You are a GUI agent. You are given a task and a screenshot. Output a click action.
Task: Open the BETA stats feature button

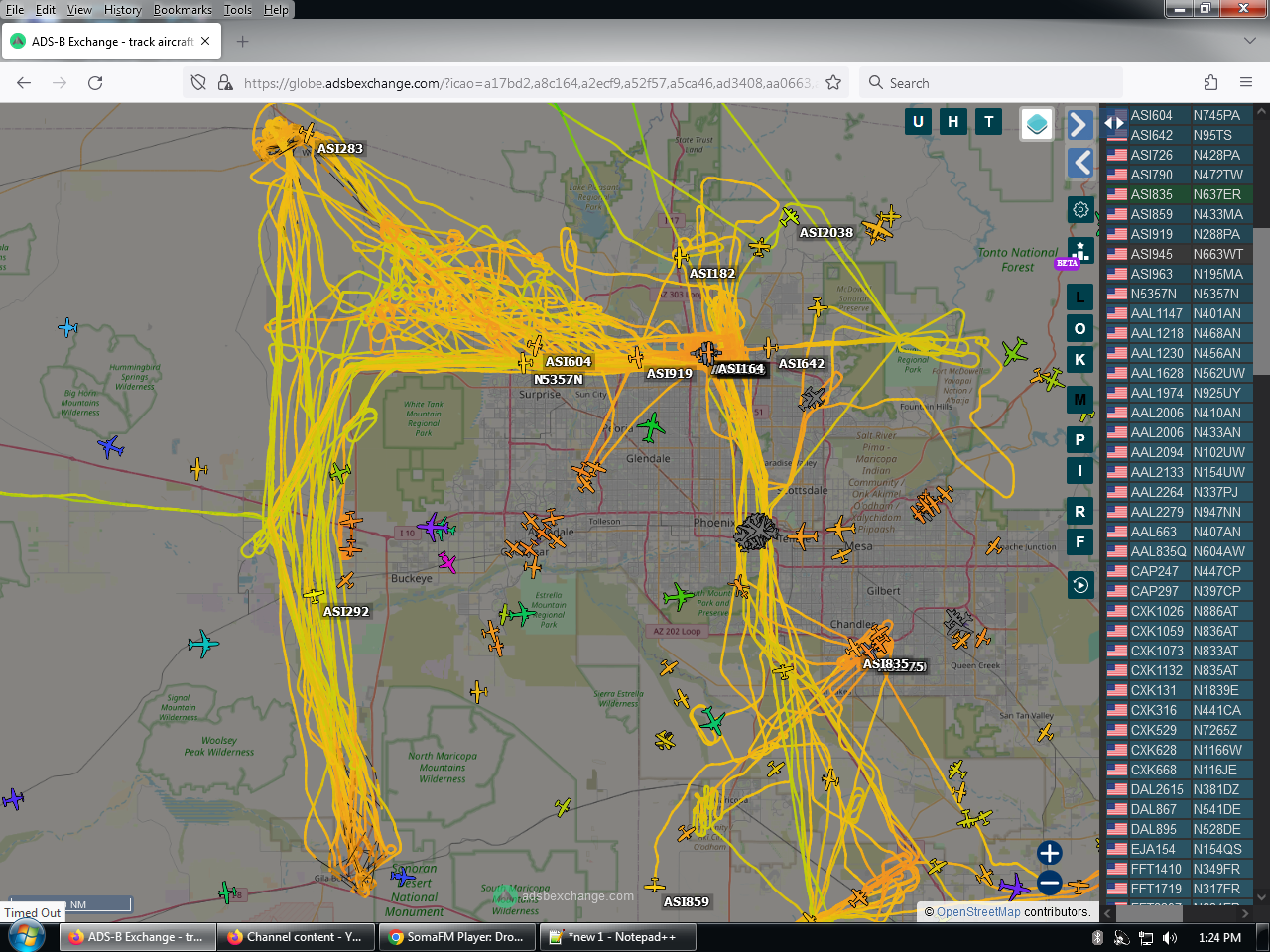coord(1080,251)
